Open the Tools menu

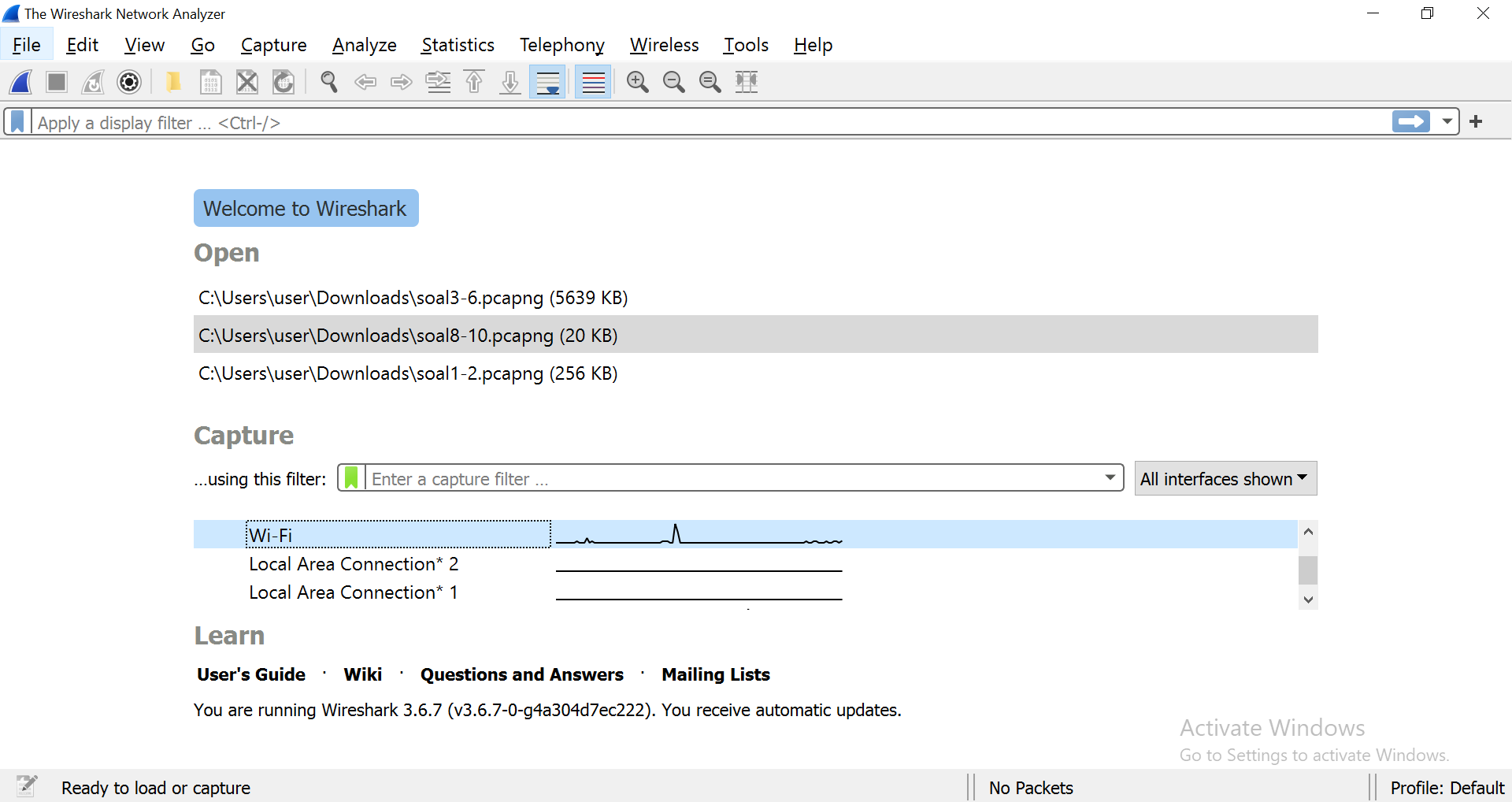[x=746, y=45]
